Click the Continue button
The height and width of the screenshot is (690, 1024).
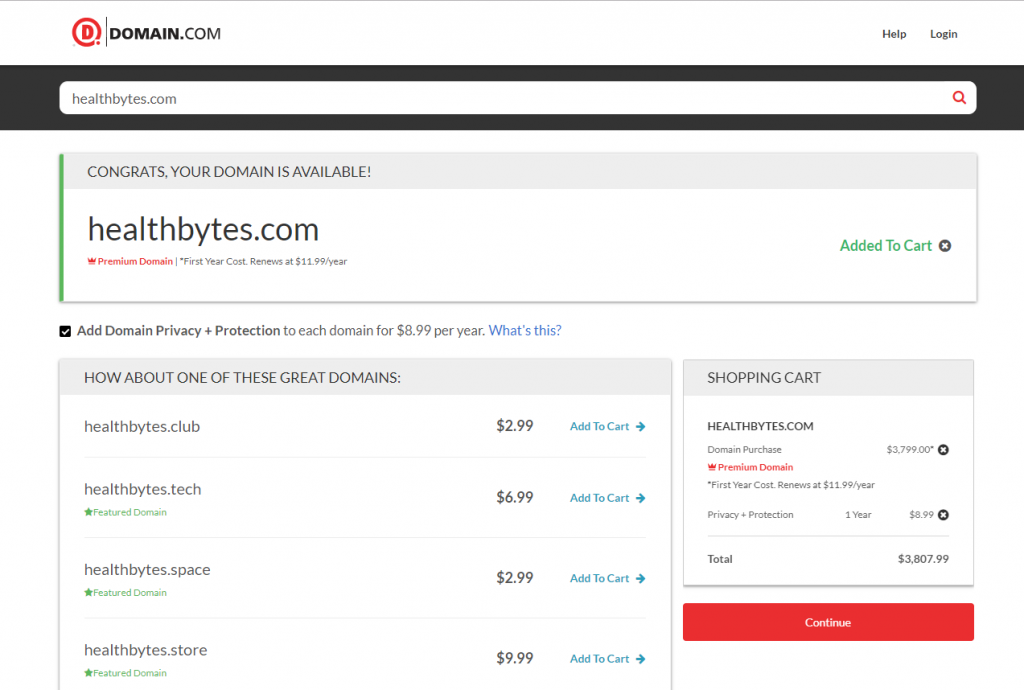[828, 622]
